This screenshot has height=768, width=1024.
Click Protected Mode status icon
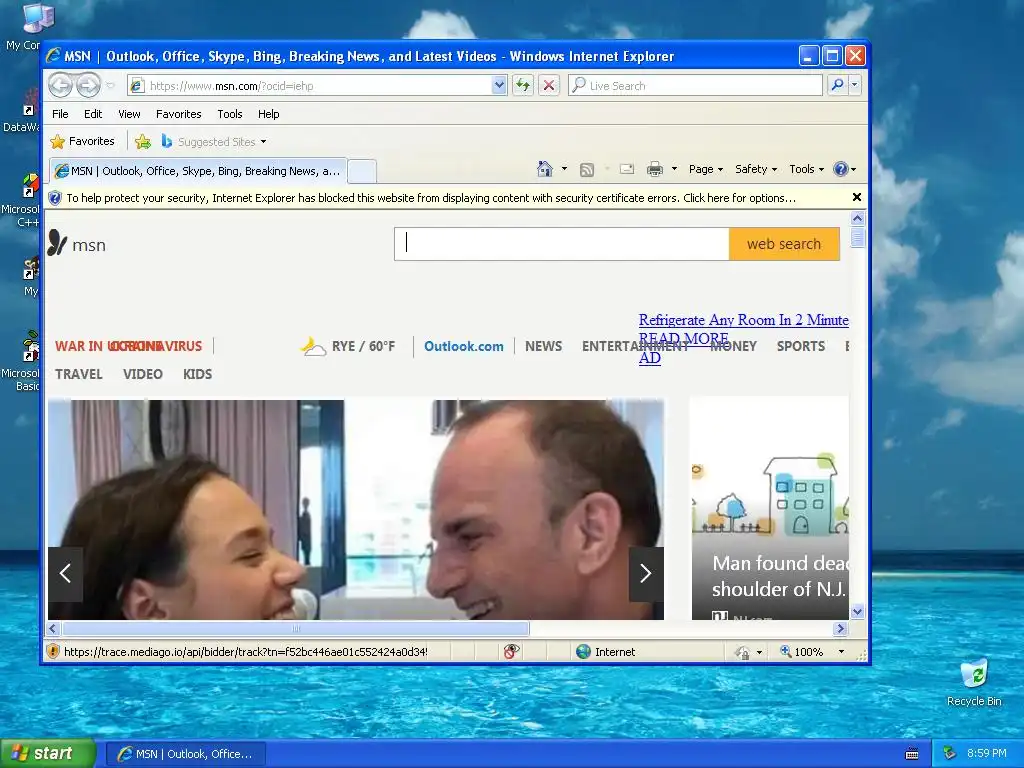click(743, 652)
